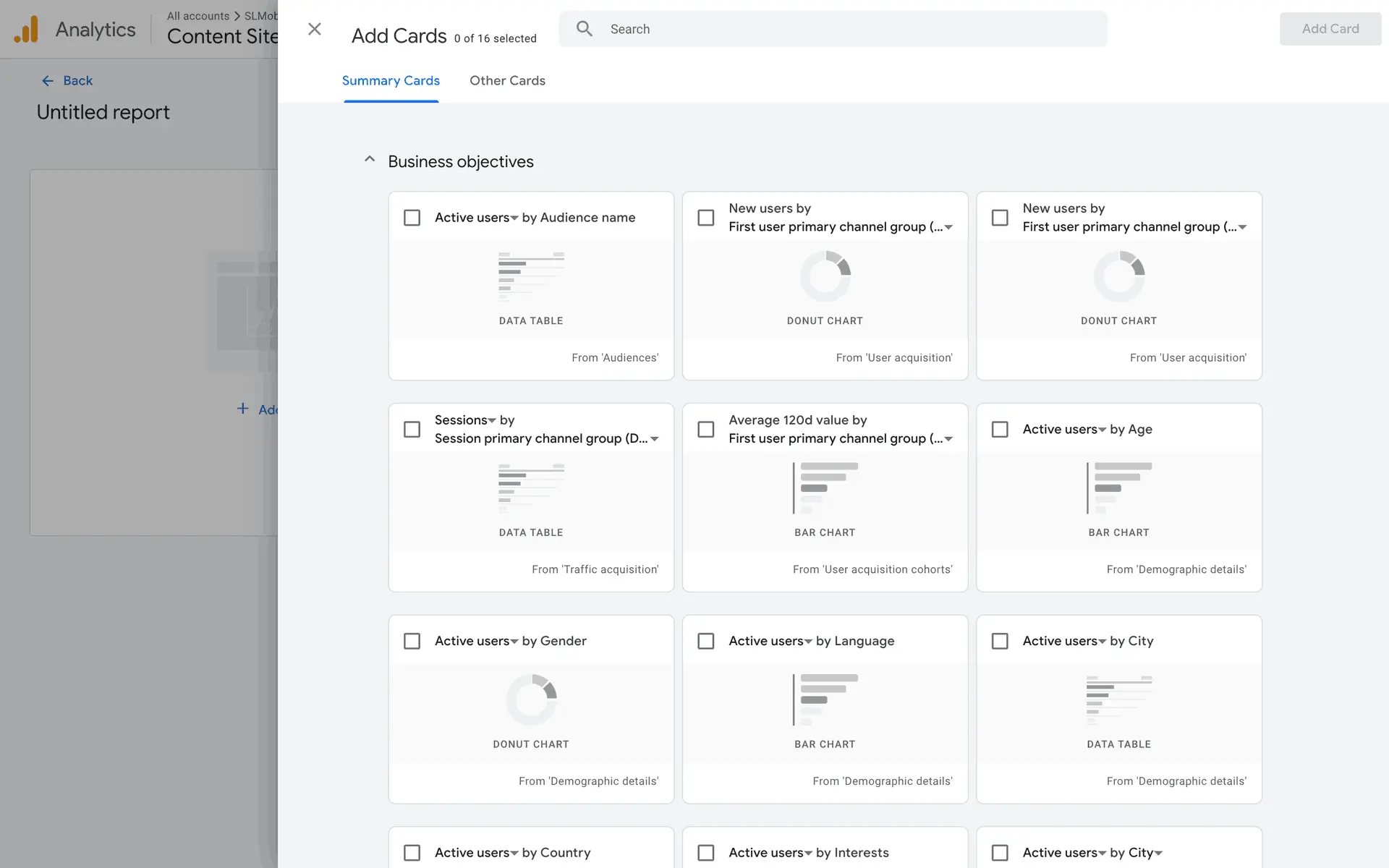Click the search magnifier icon
1389x868 pixels.
coord(585,29)
